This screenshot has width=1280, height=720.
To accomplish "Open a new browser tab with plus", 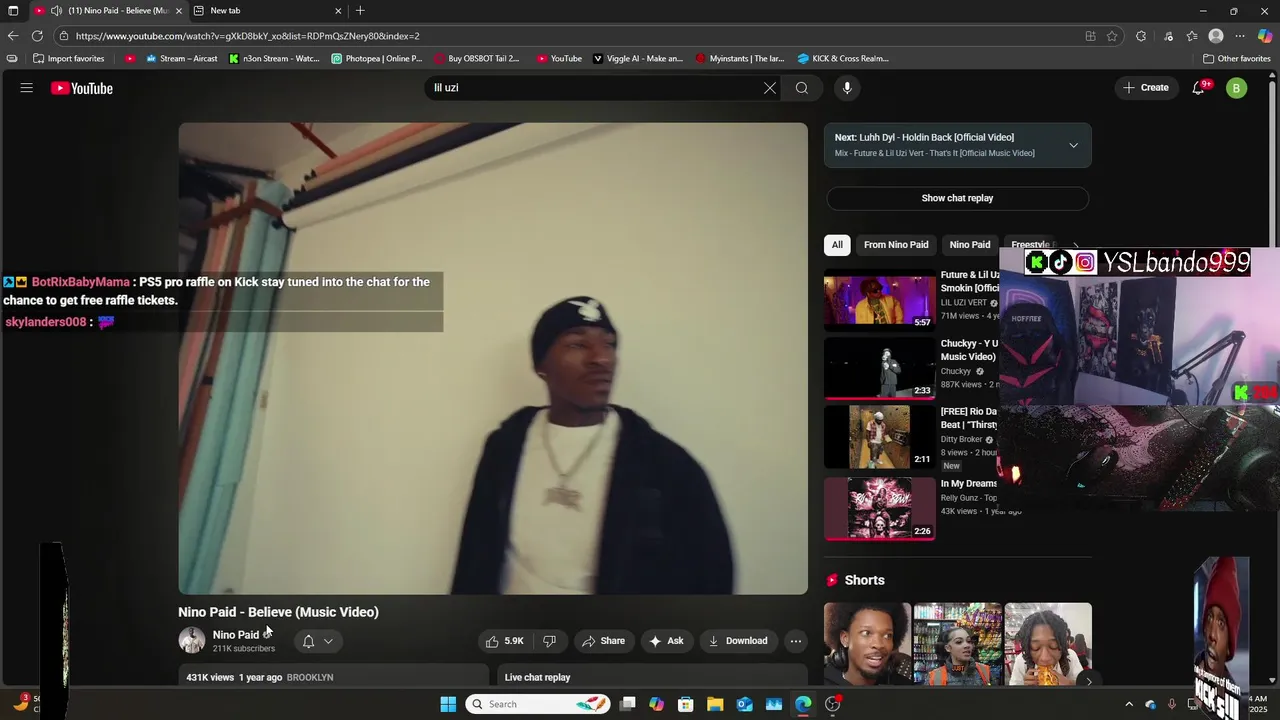I will 360,11.
